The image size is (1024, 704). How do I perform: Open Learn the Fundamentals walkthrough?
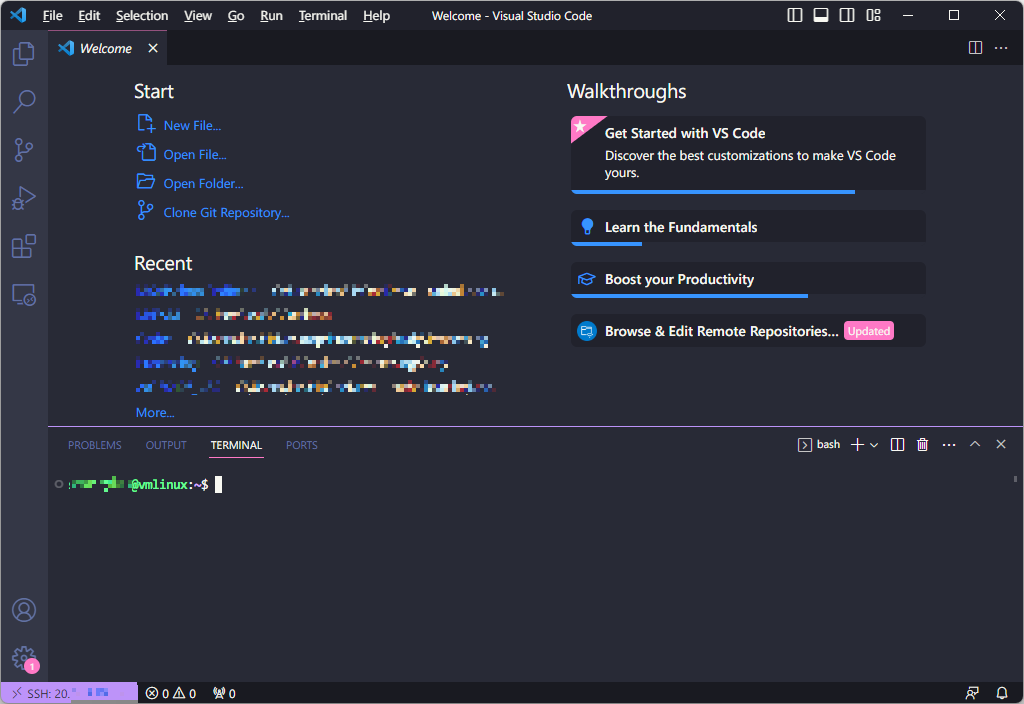point(748,227)
